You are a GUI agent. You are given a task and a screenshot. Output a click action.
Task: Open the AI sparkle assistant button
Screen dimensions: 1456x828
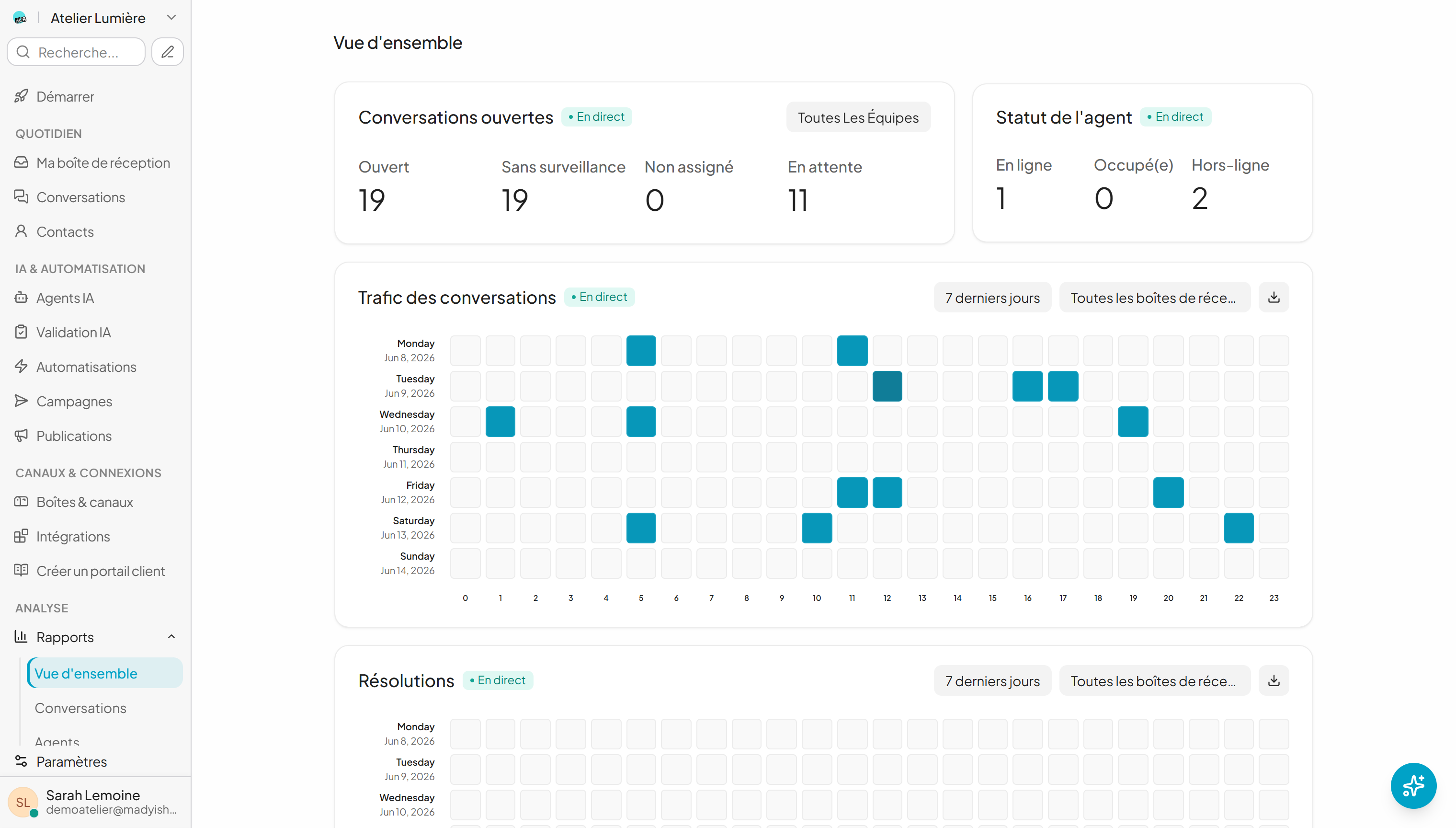[1413, 786]
